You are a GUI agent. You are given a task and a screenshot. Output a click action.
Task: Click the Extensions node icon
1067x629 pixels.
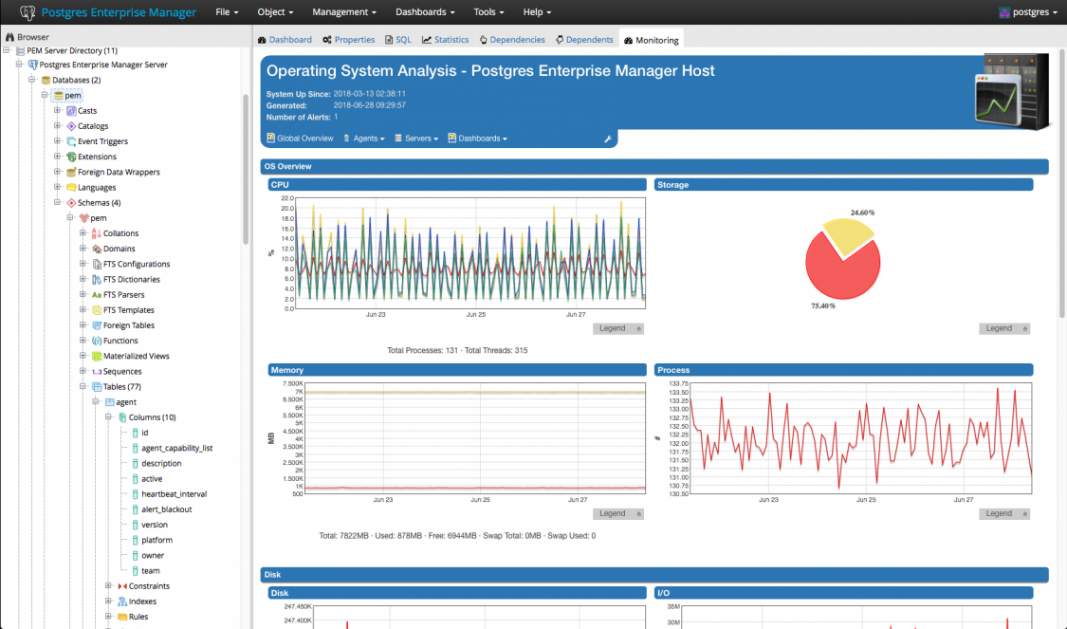(71, 157)
